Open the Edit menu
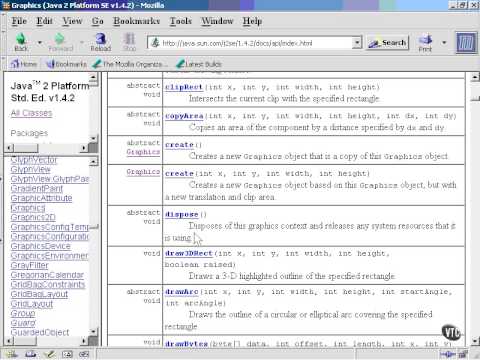The image size is (480, 360). (44, 21)
